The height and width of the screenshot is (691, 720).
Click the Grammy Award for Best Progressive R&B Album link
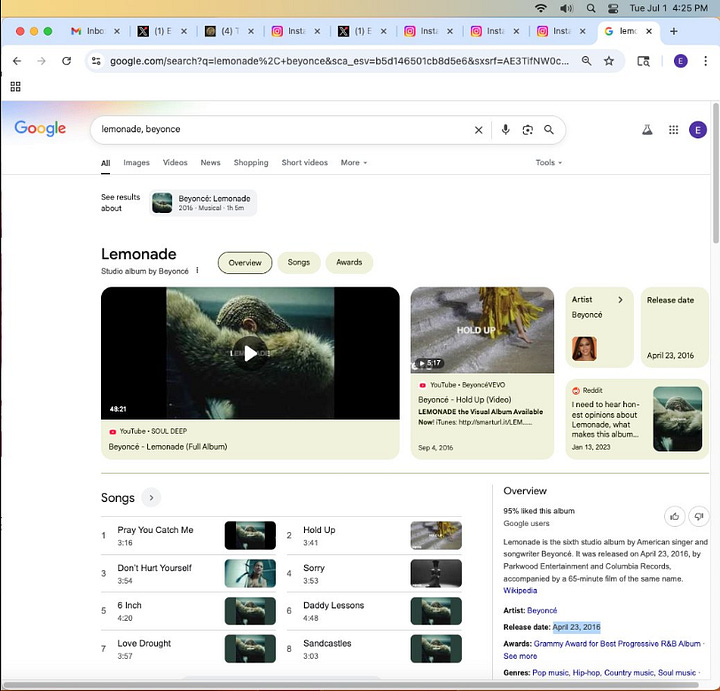617,644
